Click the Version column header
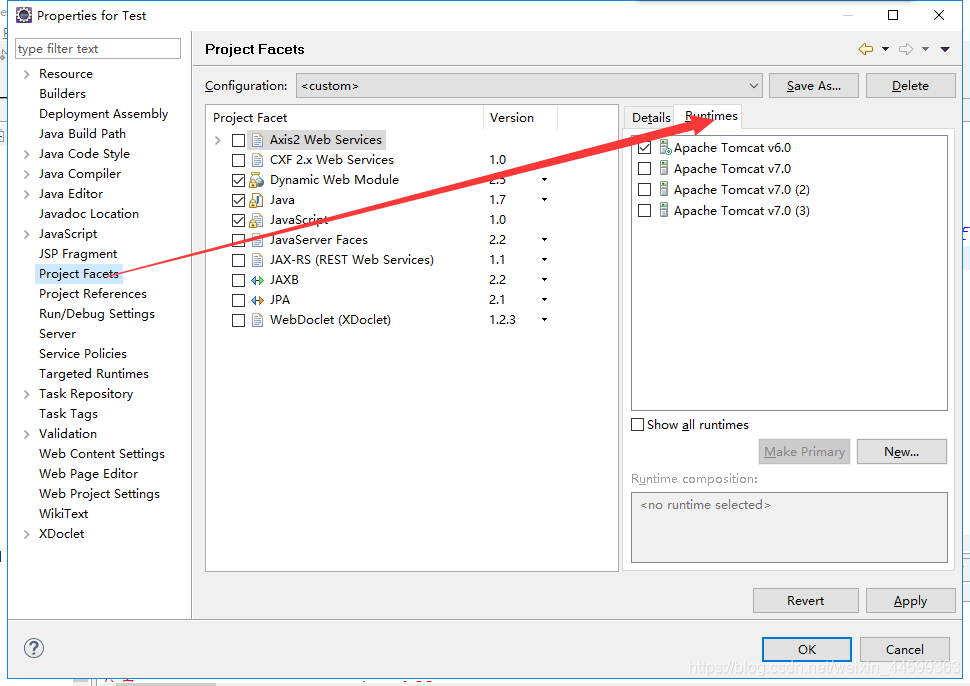The height and width of the screenshot is (686, 970). coord(520,118)
